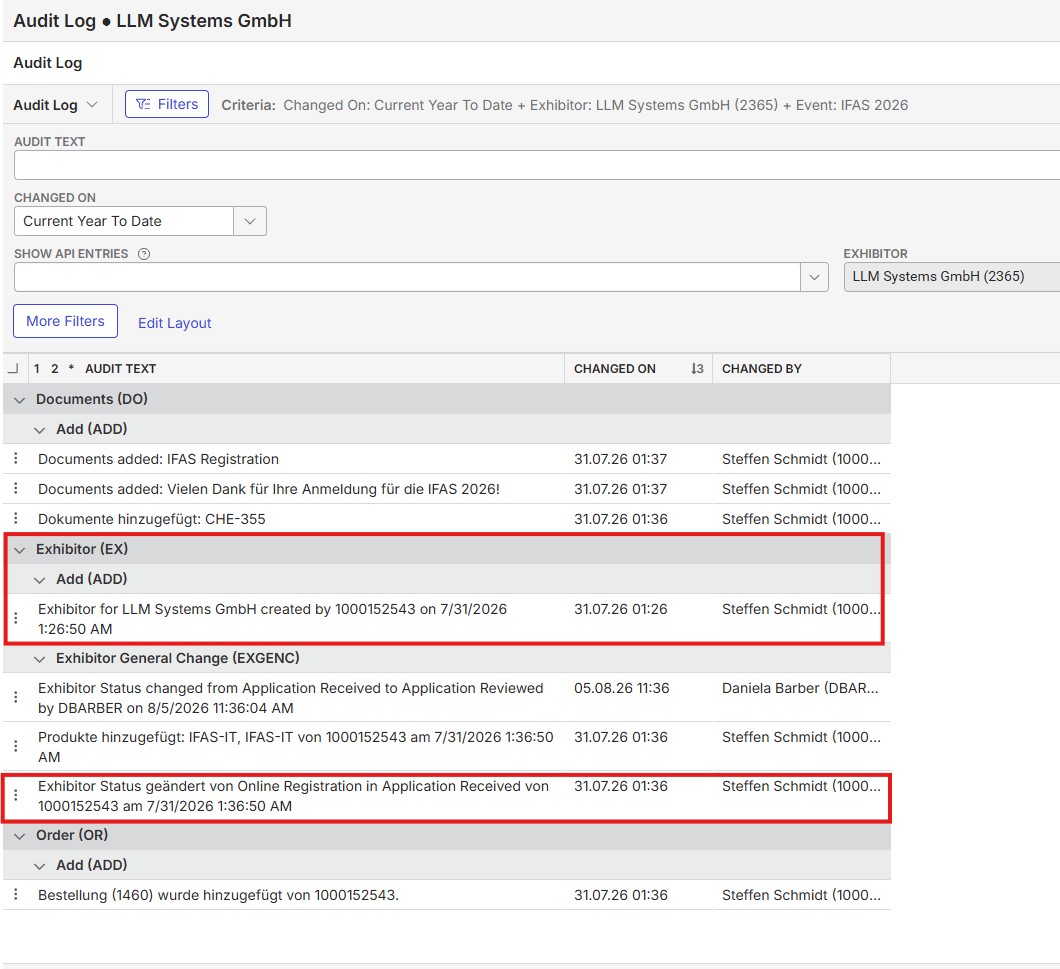Click into the Audit Text input field
The width and height of the screenshot is (1060, 969).
click(x=537, y=165)
